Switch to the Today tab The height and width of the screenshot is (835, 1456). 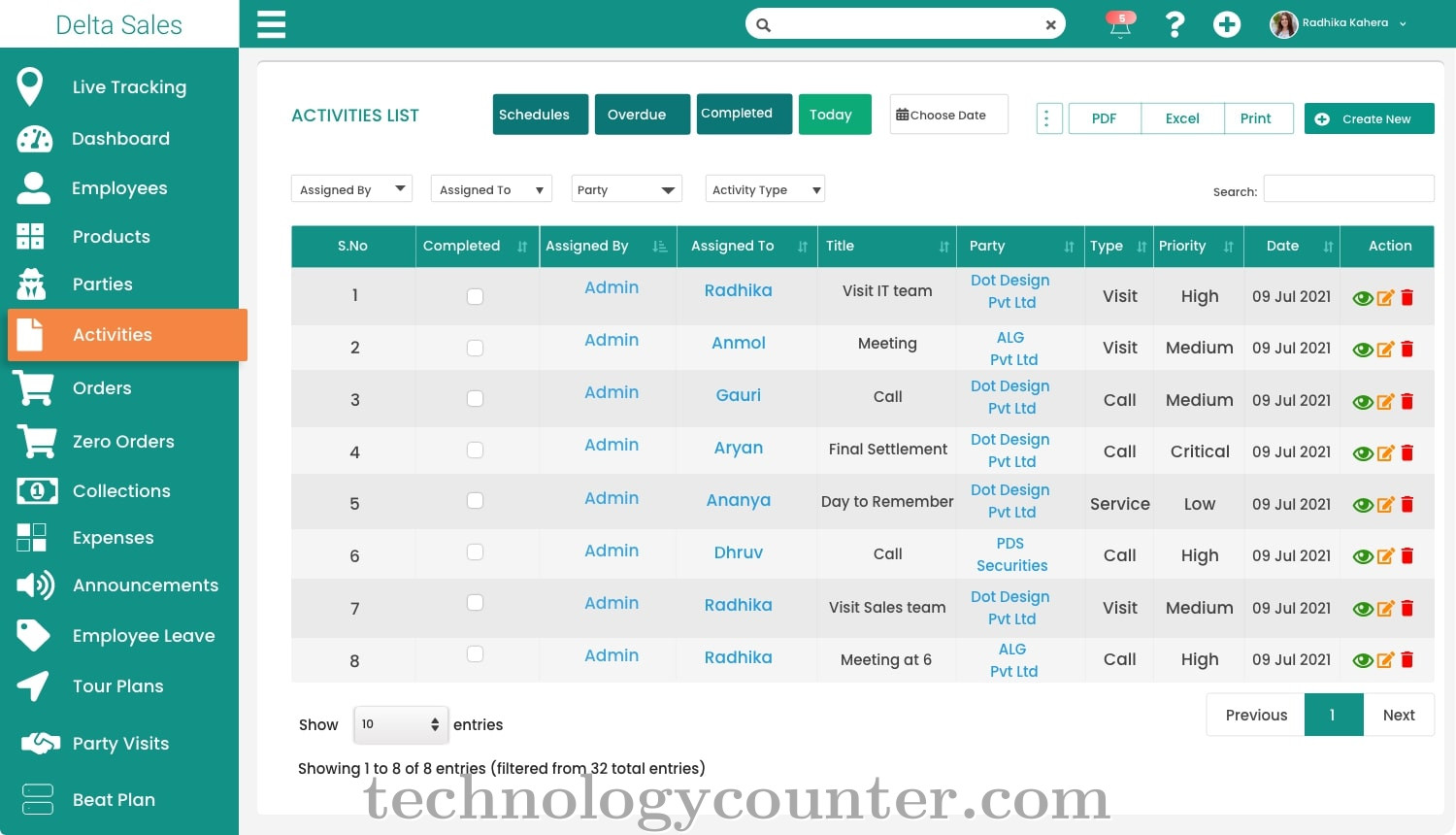(x=835, y=115)
